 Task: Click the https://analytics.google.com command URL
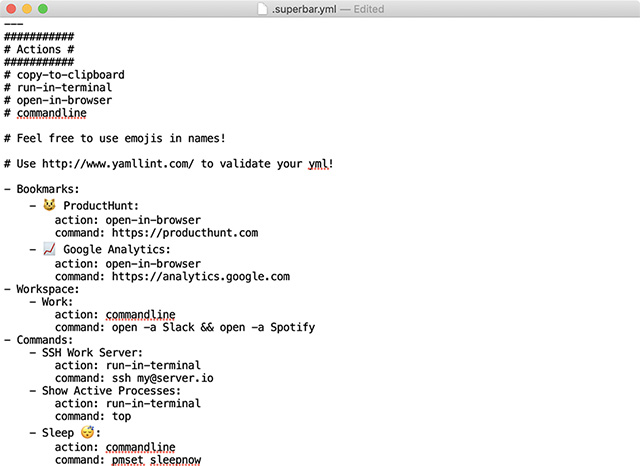coord(201,276)
